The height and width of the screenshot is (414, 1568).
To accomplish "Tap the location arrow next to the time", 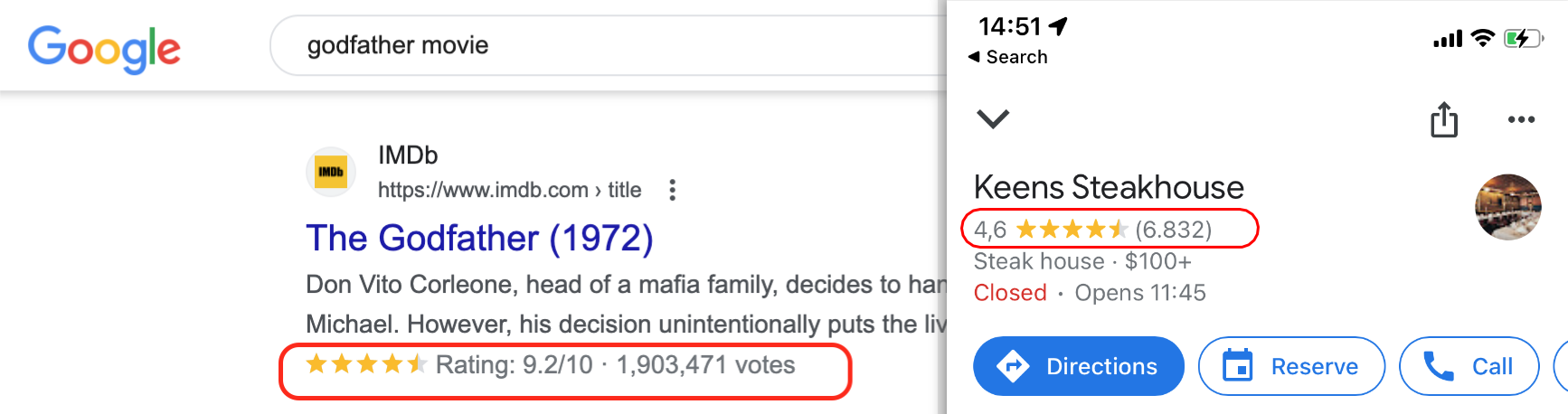I will [x=1058, y=26].
